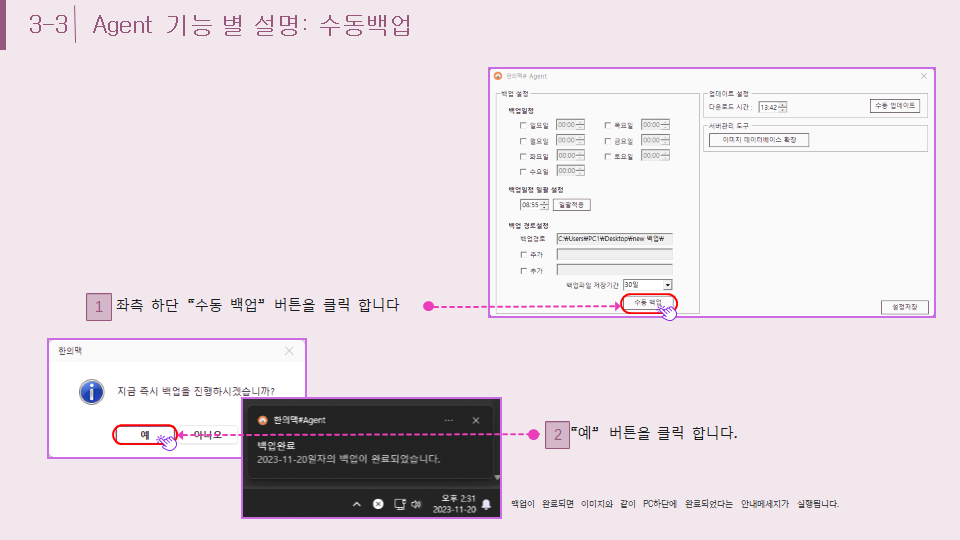Click the 백업경로 path input field
This screenshot has height=540, width=960.
click(x=614, y=239)
